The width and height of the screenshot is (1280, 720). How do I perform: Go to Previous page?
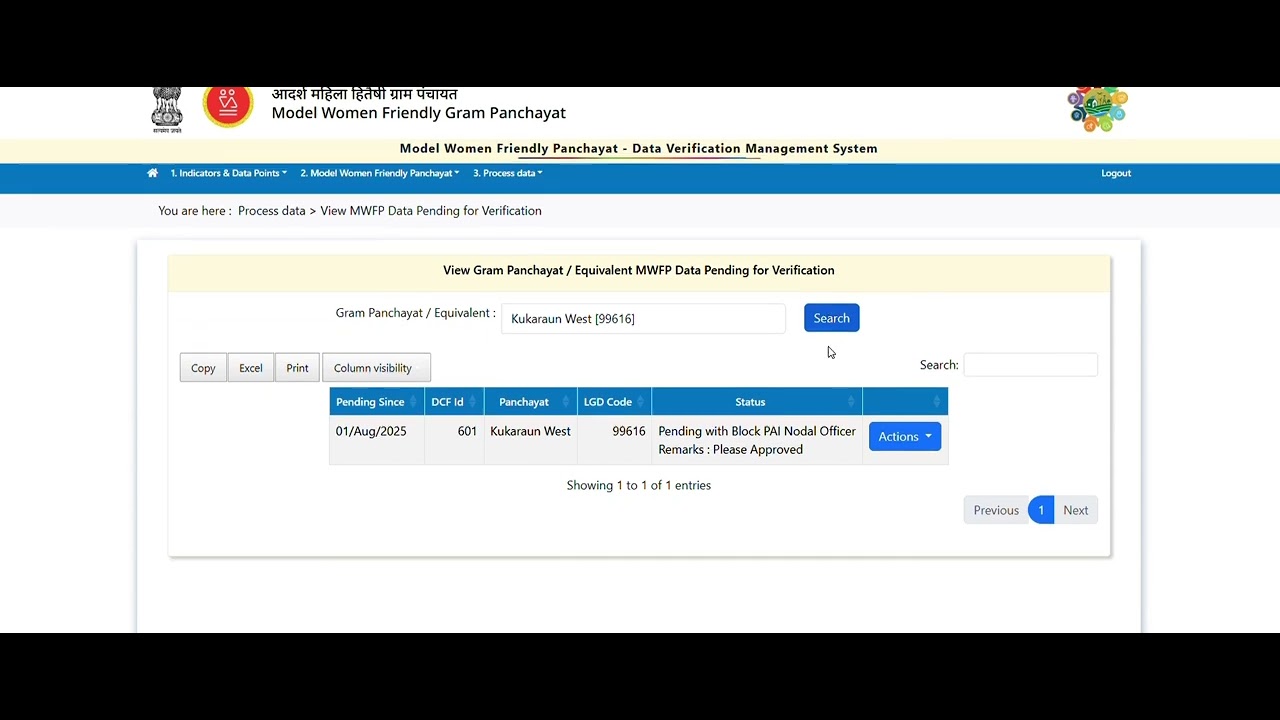pos(996,510)
